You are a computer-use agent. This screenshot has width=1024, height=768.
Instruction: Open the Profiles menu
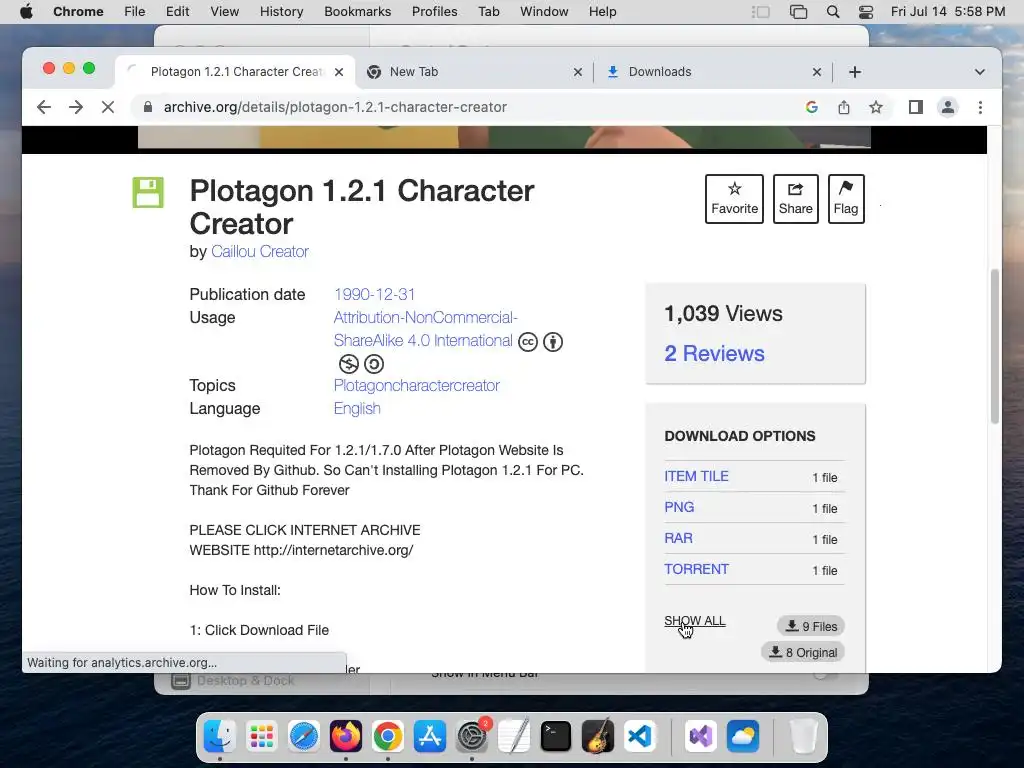[434, 12]
